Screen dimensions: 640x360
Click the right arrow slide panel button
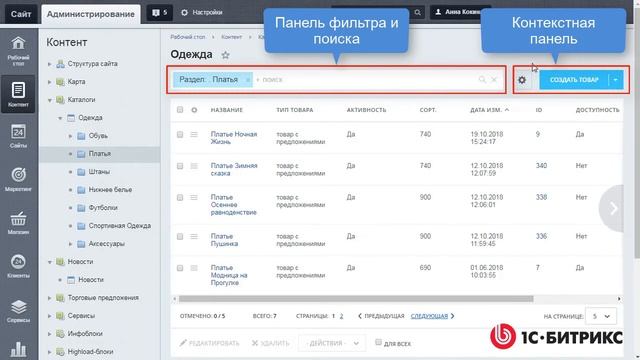tap(611, 209)
